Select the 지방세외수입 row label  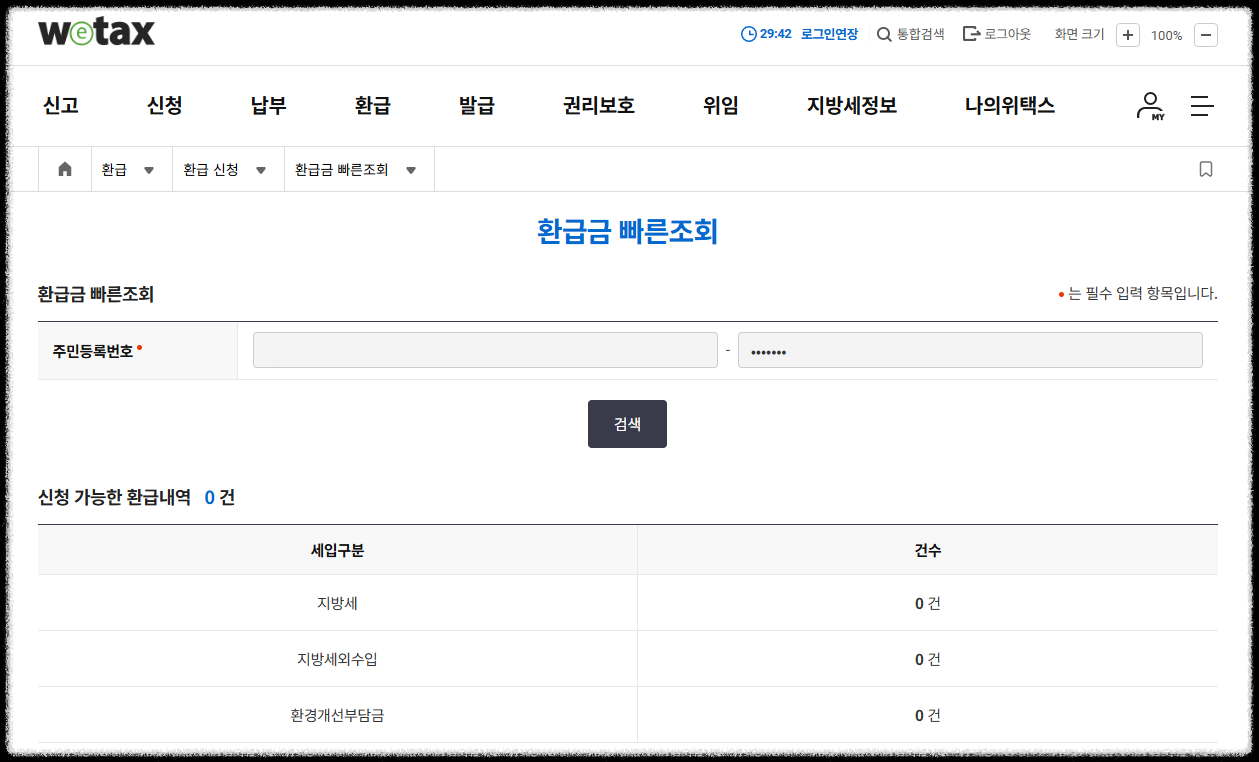[337, 659]
